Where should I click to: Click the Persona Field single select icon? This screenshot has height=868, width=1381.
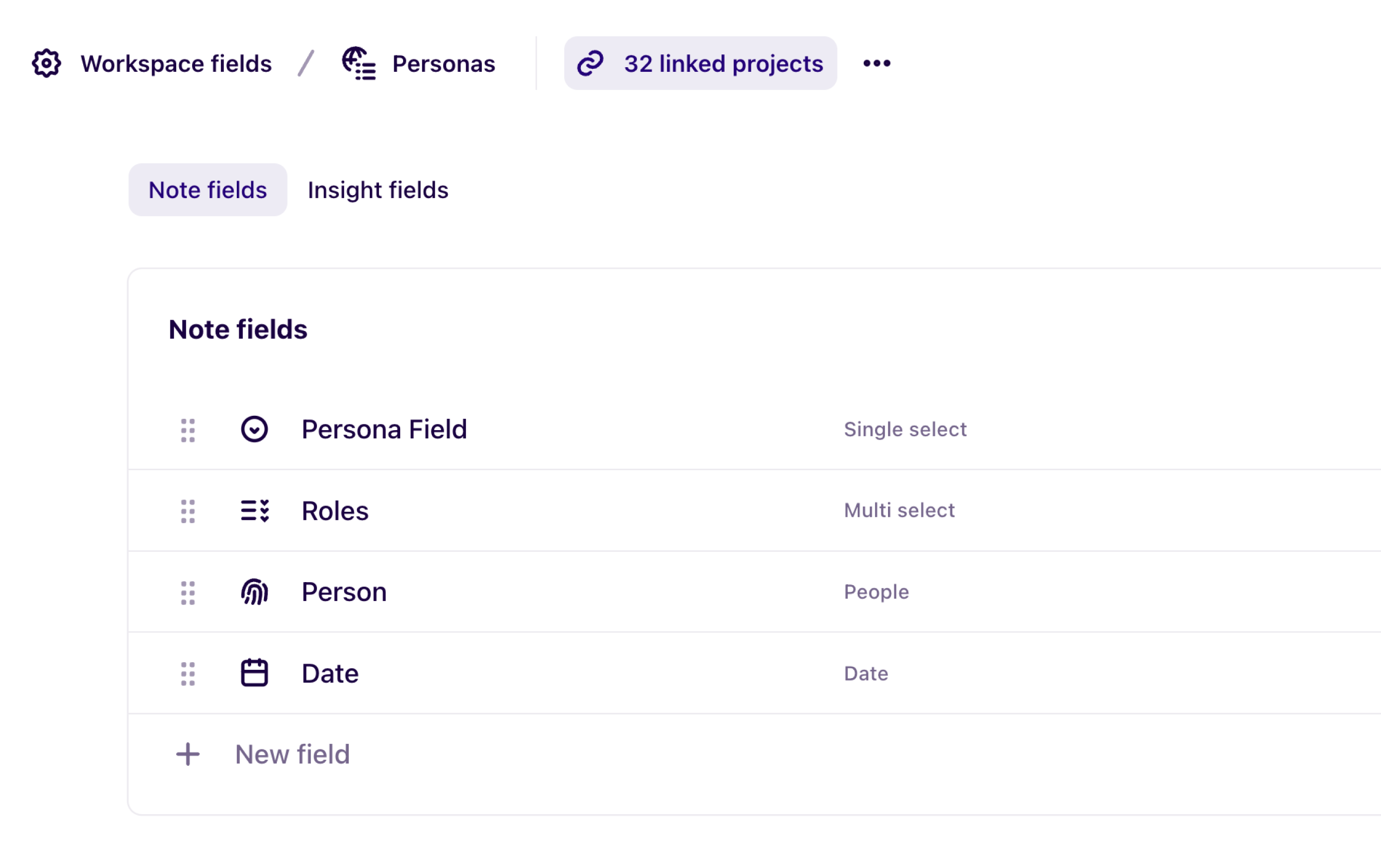[x=254, y=430]
